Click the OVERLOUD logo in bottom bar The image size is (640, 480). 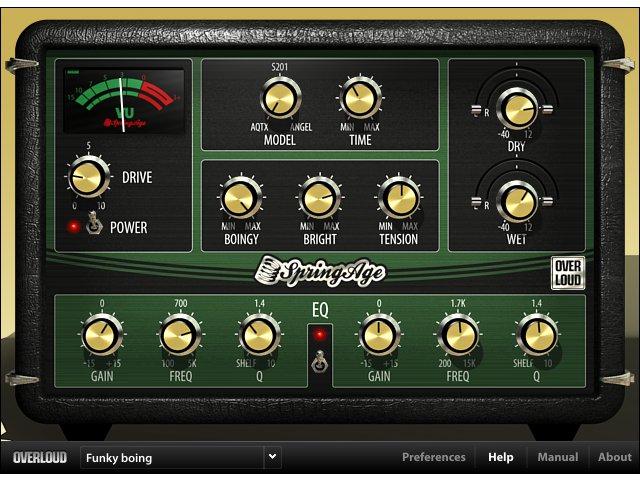40,458
